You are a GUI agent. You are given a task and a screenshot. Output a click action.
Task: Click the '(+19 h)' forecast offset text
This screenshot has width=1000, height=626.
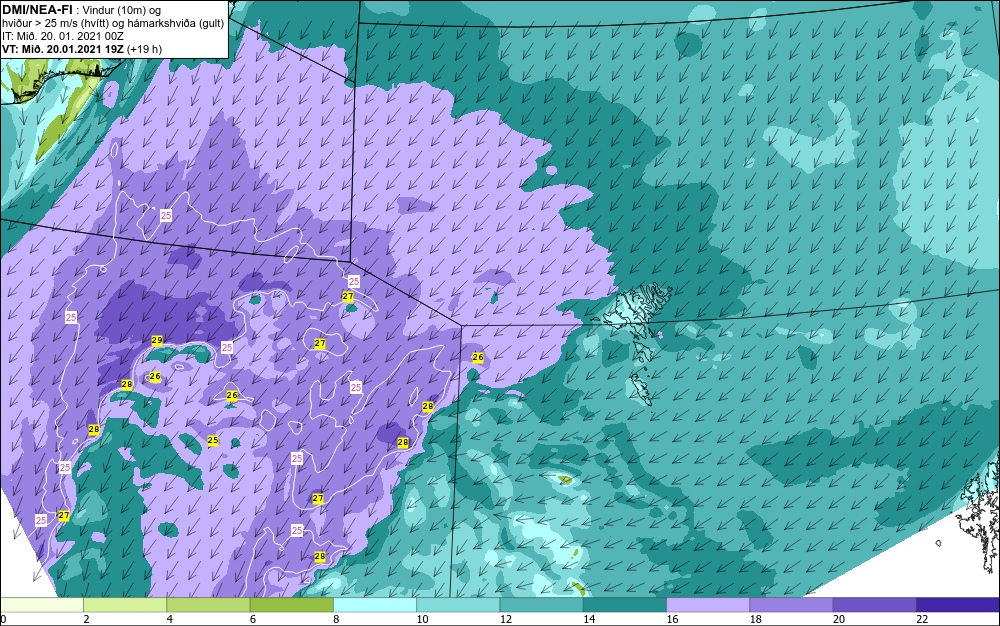coord(145,49)
